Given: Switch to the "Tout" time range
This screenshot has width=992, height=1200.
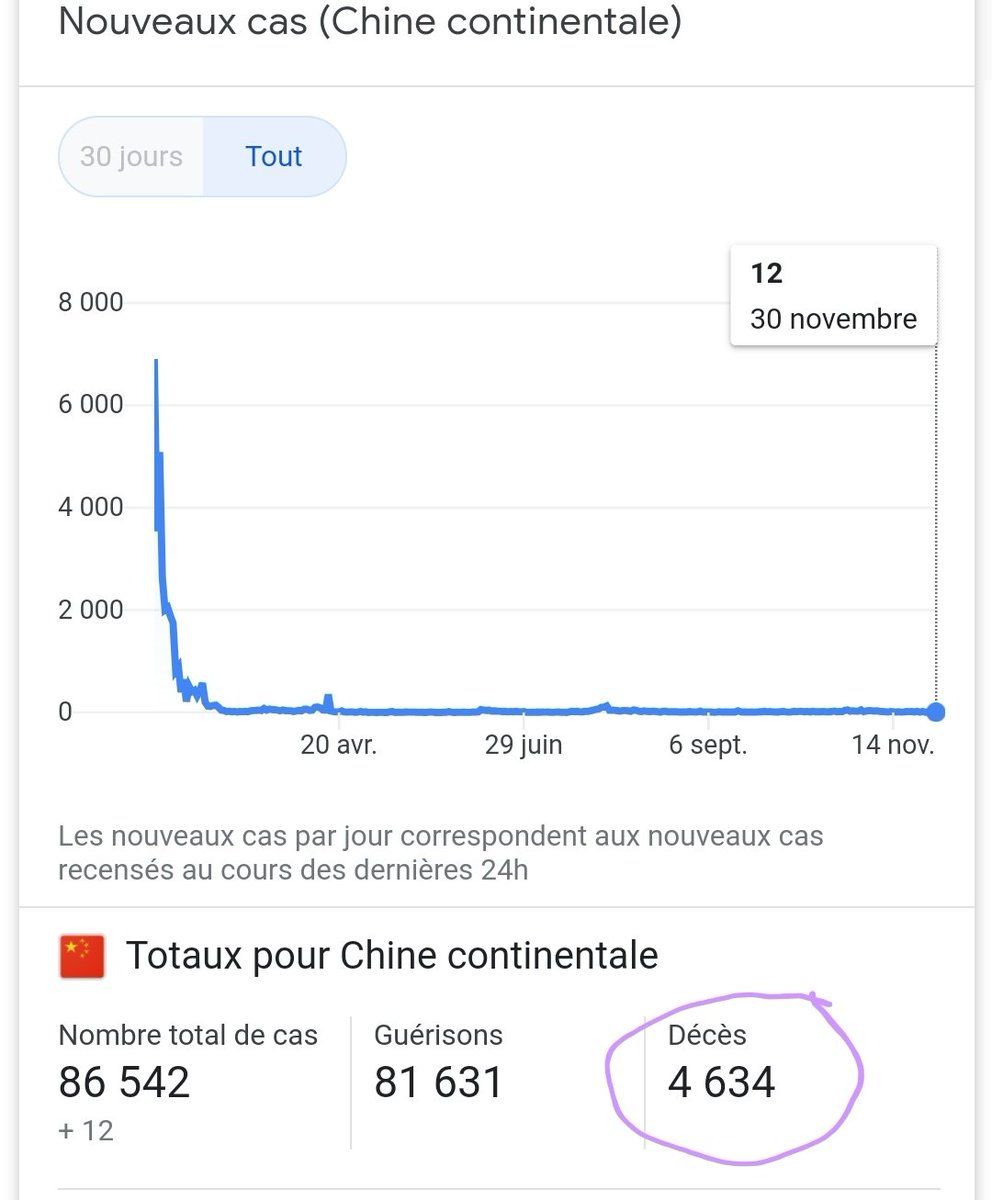Looking at the screenshot, I should point(274,157).
